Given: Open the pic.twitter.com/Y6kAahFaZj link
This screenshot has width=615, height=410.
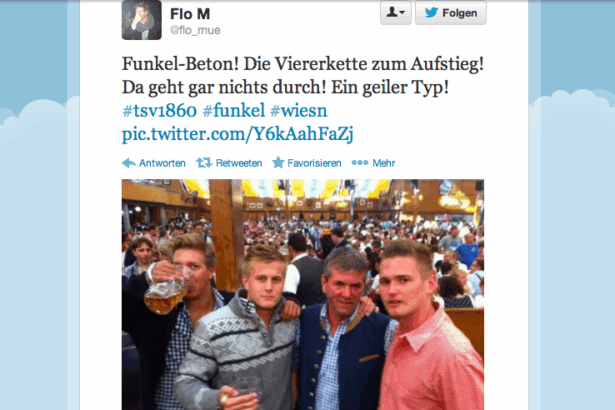Looking at the screenshot, I should (x=238, y=134).
